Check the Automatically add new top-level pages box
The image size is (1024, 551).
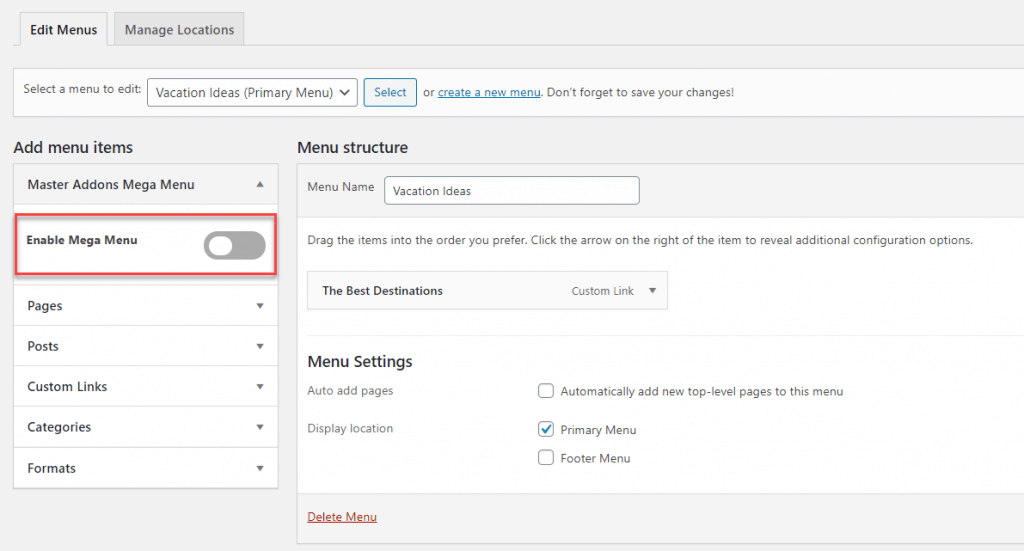click(546, 391)
